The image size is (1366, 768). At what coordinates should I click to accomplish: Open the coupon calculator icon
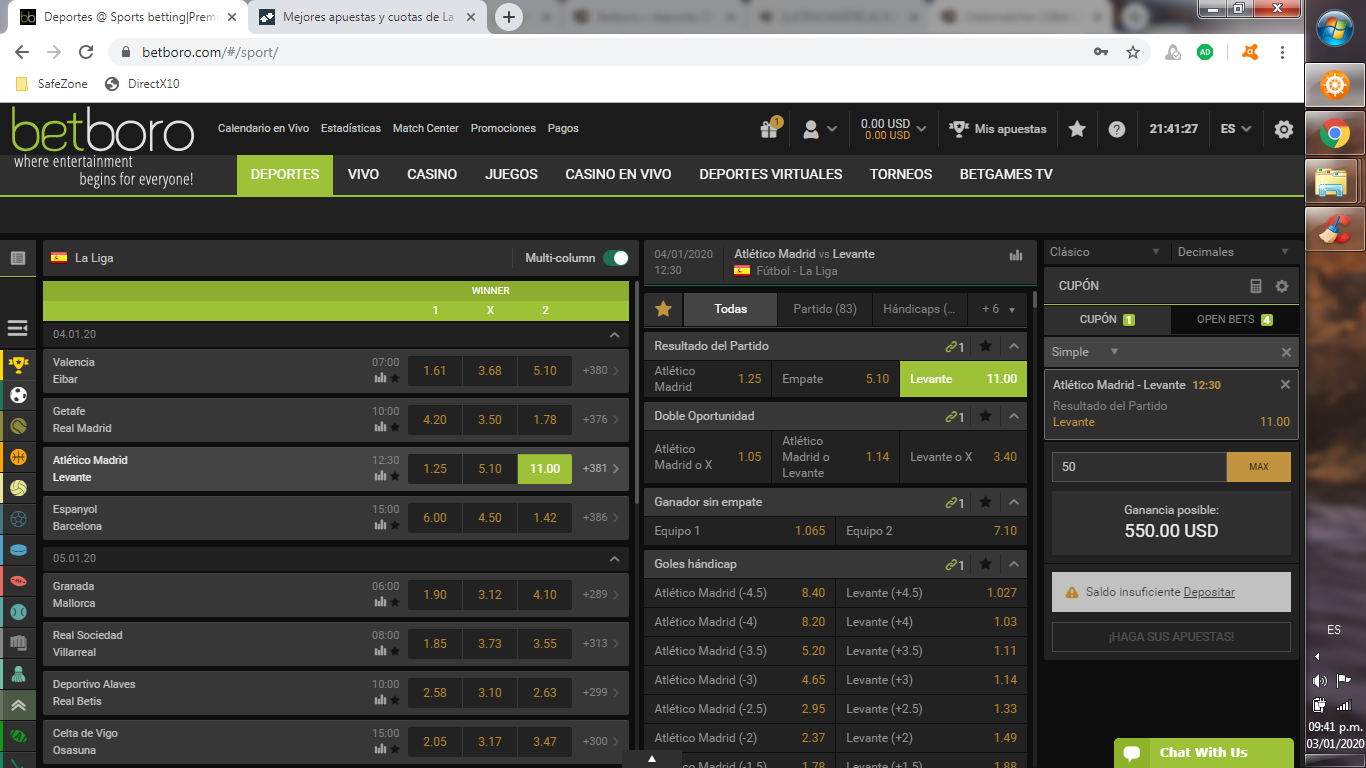pos(1256,286)
